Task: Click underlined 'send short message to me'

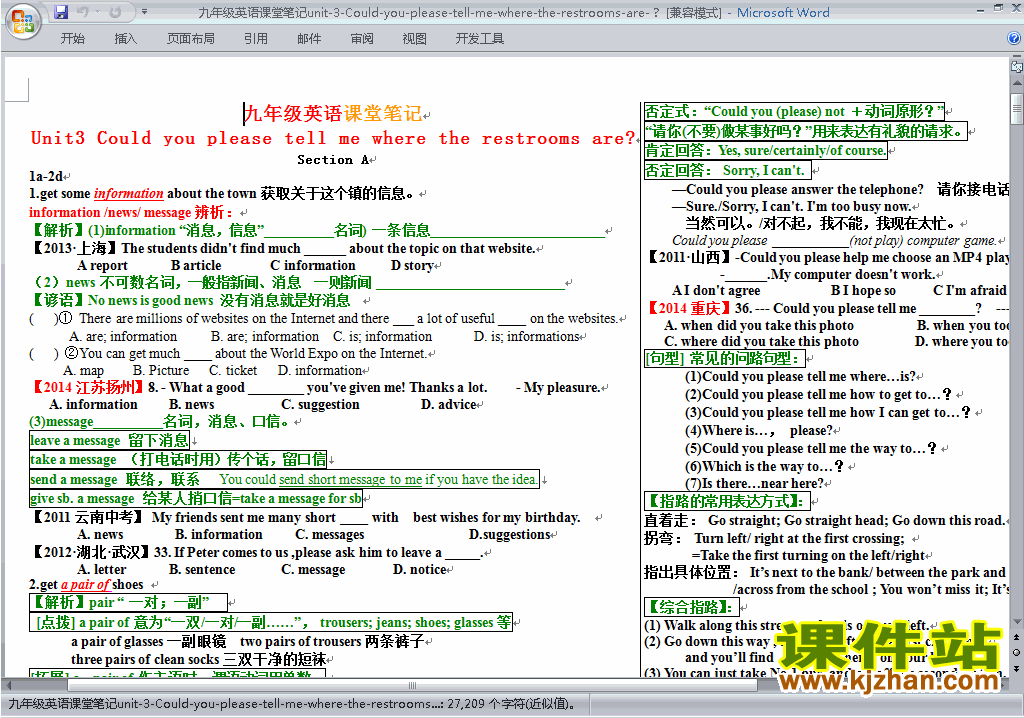Action: click(350, 480)
